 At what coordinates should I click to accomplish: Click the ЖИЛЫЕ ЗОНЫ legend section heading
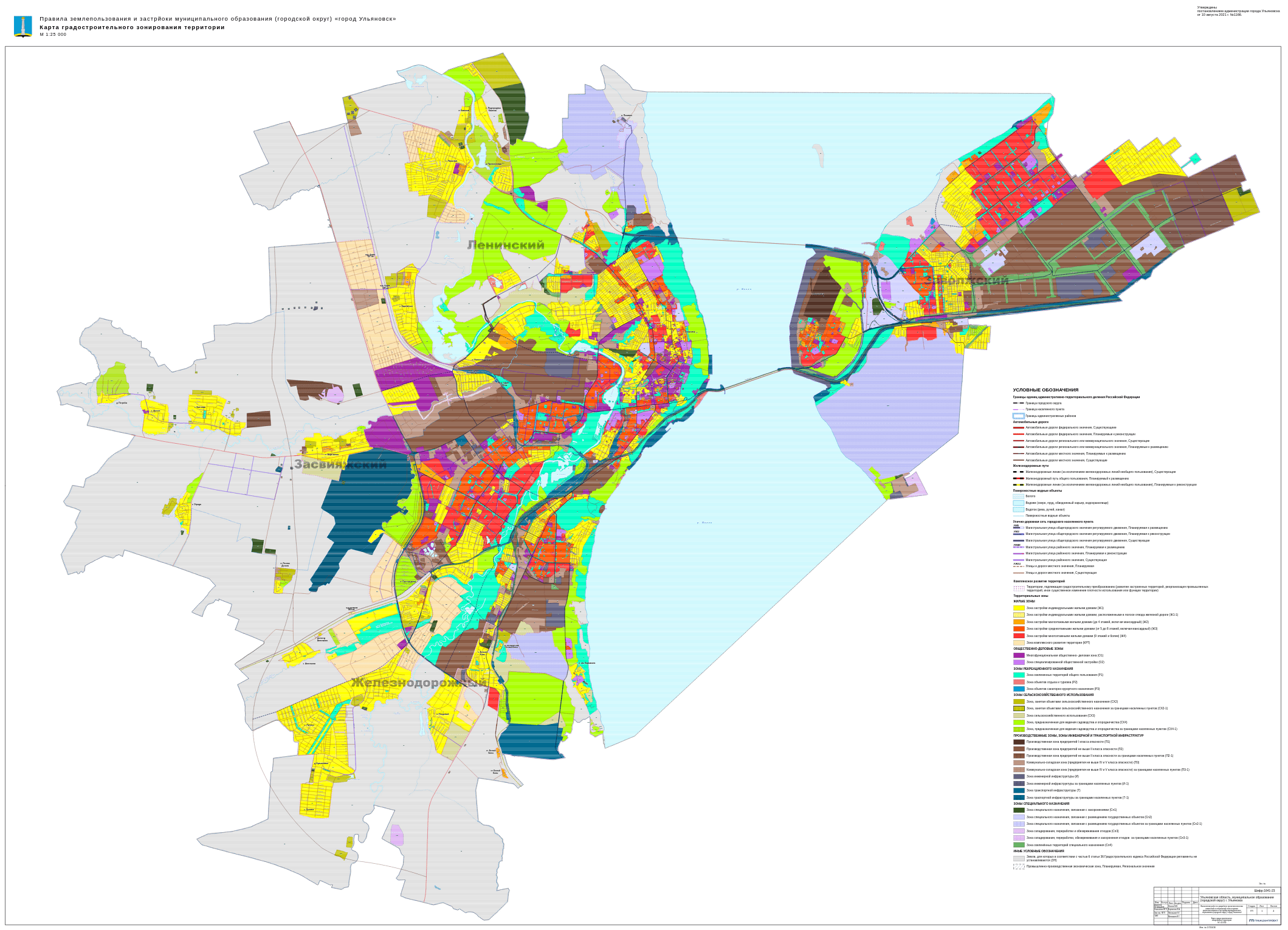click(x=1024, y=601)
